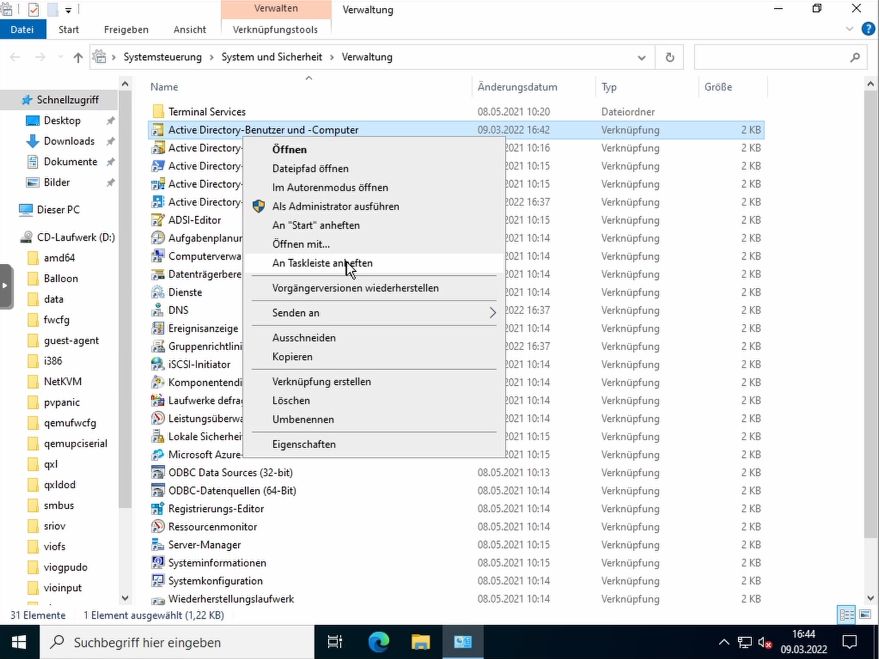Click the ODBC Data Sources (32-bit) icon
Viewport: 879px width, 659px height.
158,472
